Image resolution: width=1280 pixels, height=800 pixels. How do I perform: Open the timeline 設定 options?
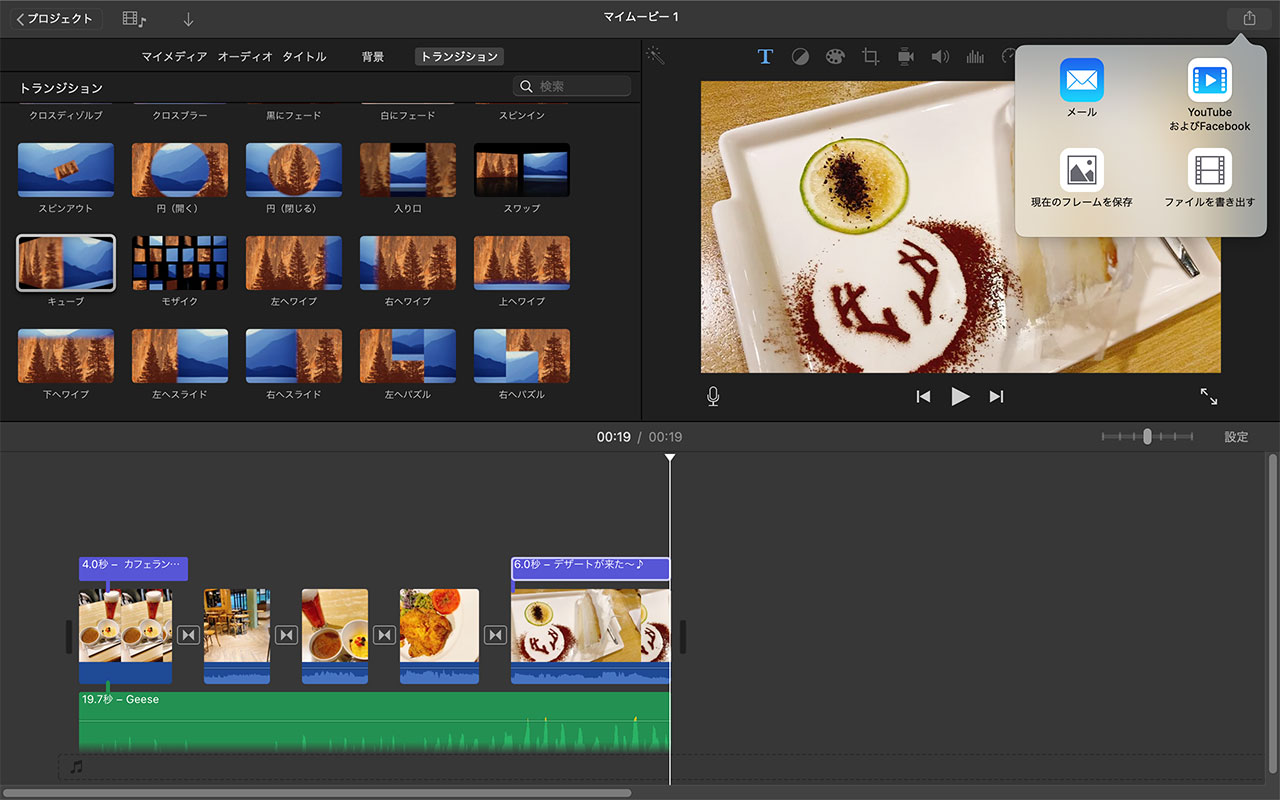pos(1236,437)
